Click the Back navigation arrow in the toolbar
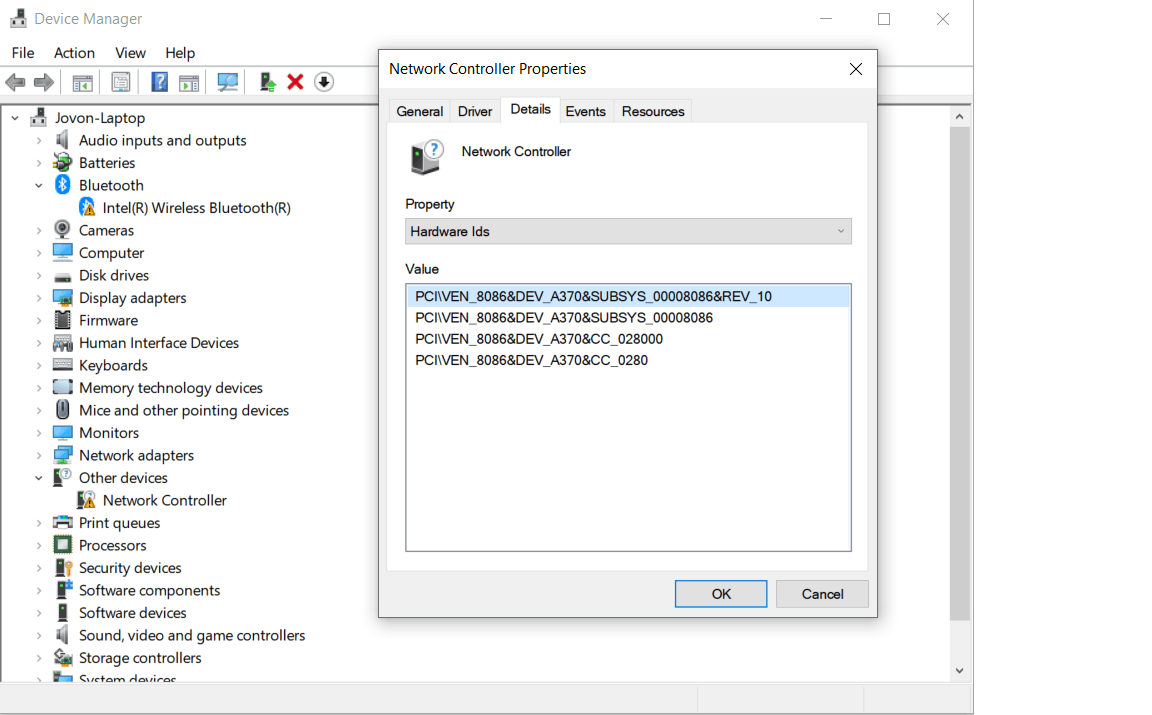1152x715 pixels. pos(16,81)
